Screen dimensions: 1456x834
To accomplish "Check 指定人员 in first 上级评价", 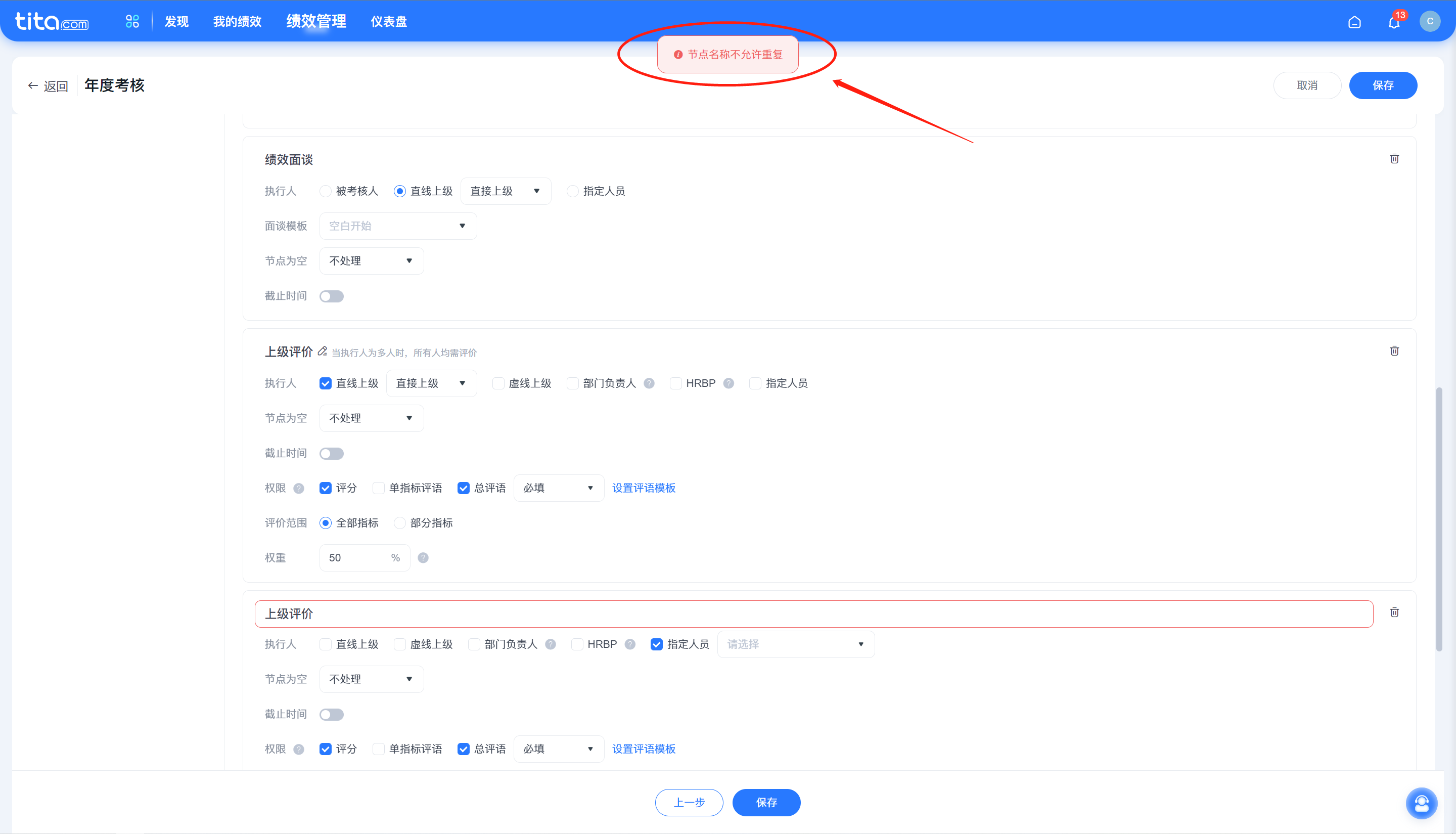I will pyautogui.click(x=755, y=383).
